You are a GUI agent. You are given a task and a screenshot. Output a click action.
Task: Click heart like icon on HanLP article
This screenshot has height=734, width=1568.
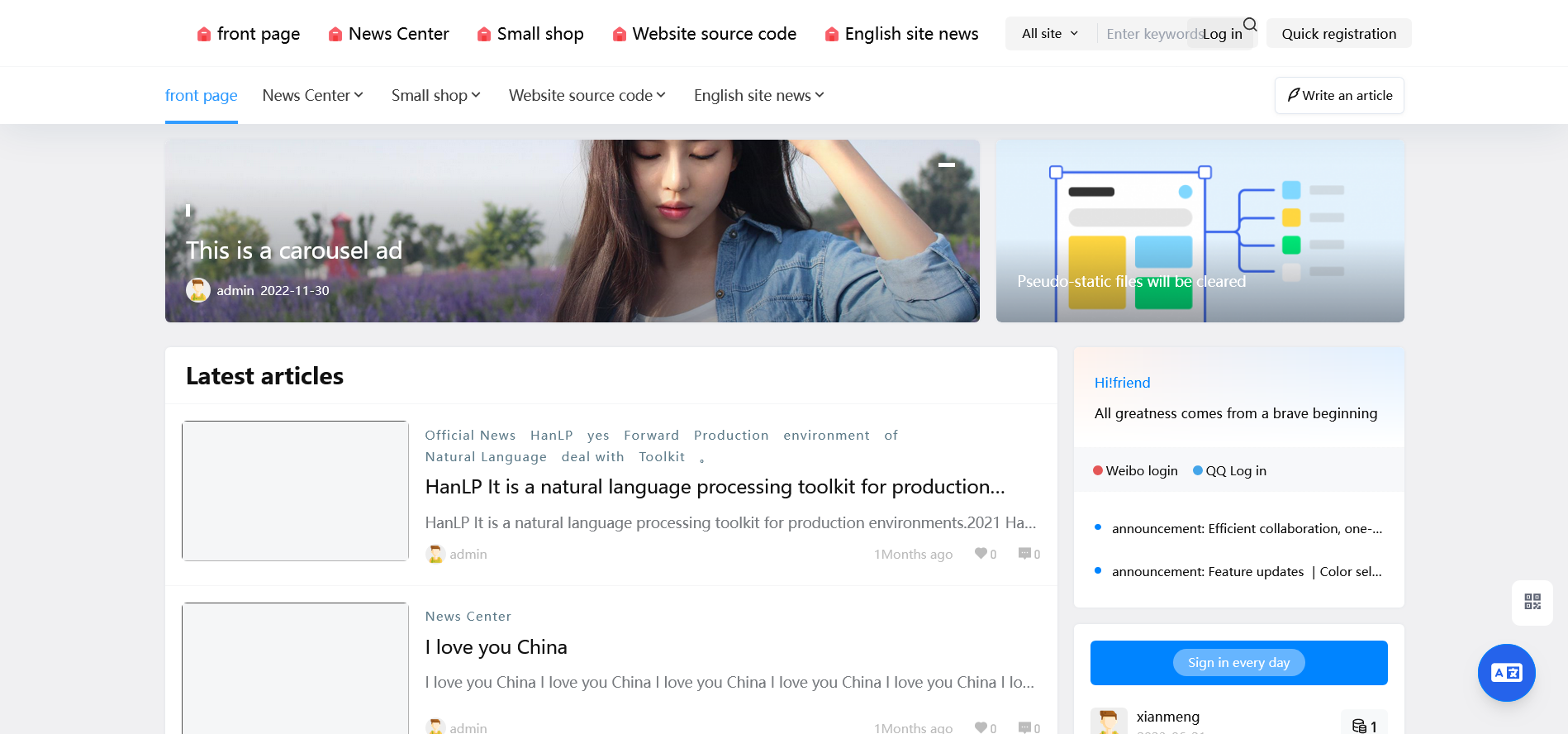981,554
